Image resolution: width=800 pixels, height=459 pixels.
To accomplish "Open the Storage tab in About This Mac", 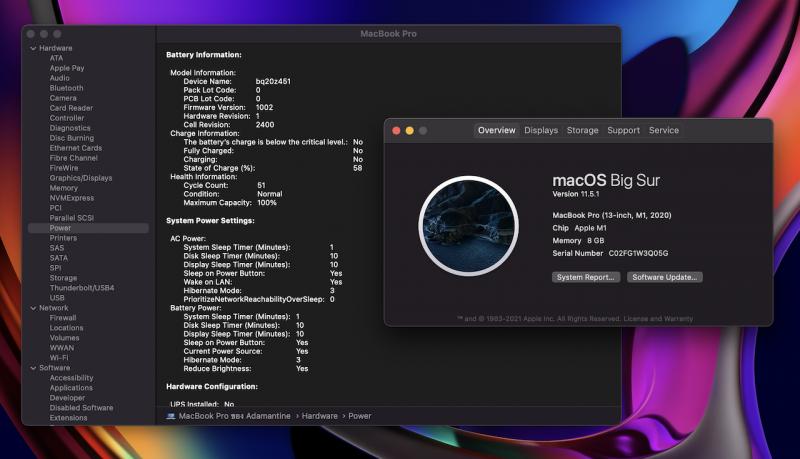I will [x=582, y=130].
